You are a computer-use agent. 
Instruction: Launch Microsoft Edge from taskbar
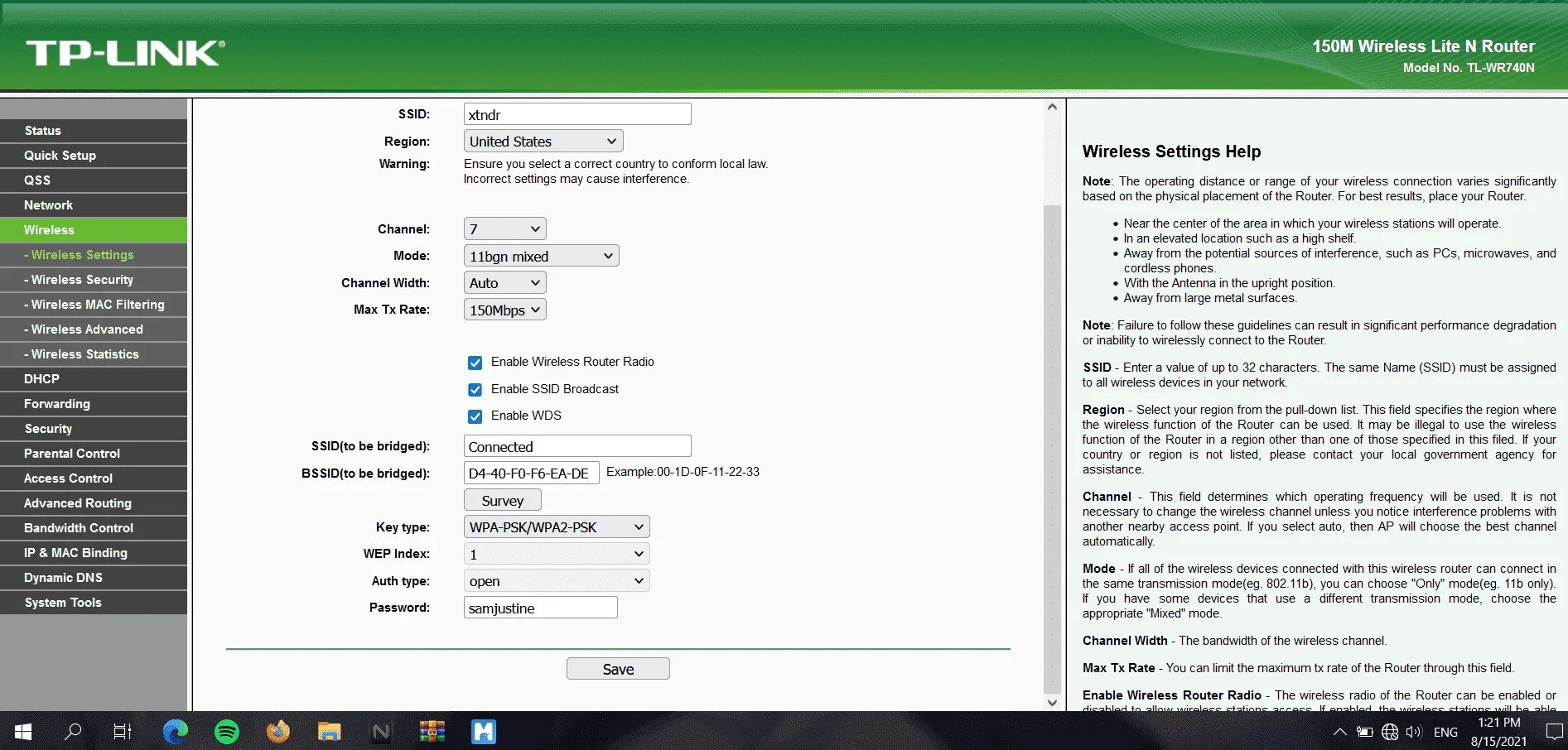tap(176, 731)
